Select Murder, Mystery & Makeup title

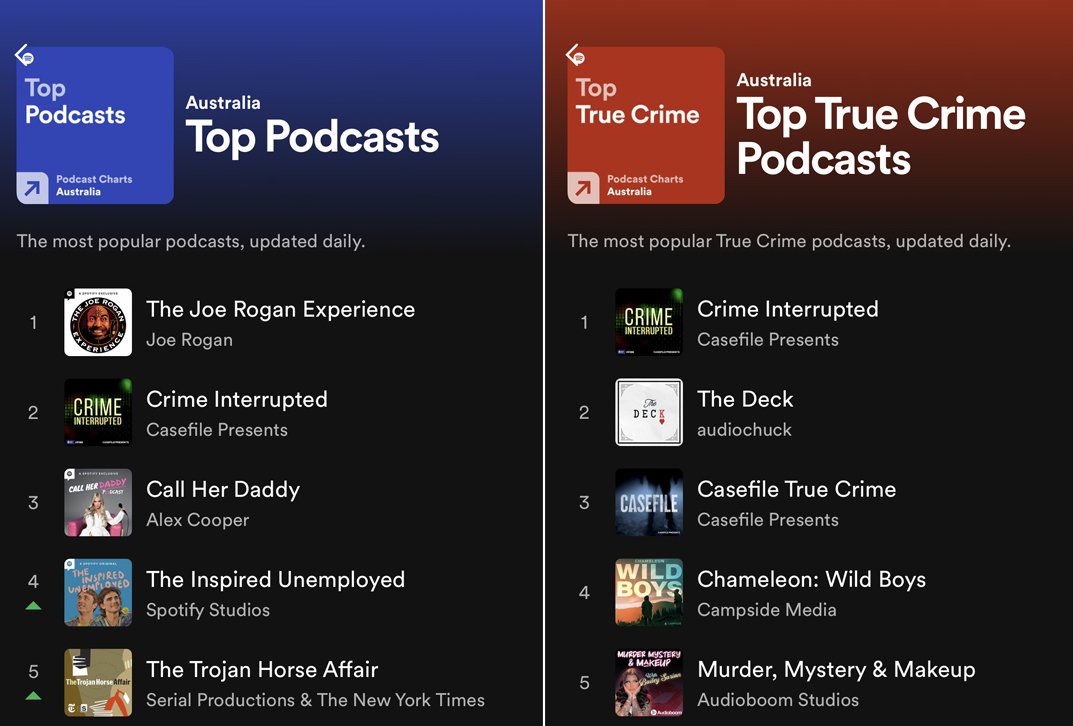click(x=836, y=670)
